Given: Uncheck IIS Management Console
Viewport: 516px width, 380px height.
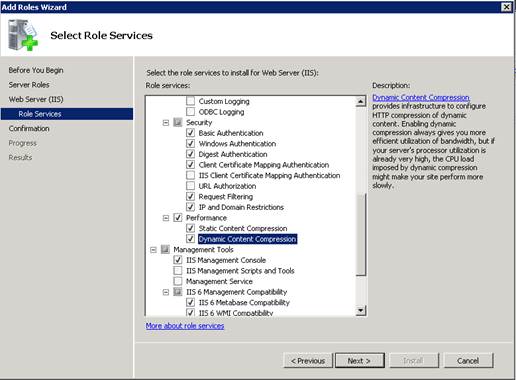Looking at the screenshot, I should coord(178,260).
